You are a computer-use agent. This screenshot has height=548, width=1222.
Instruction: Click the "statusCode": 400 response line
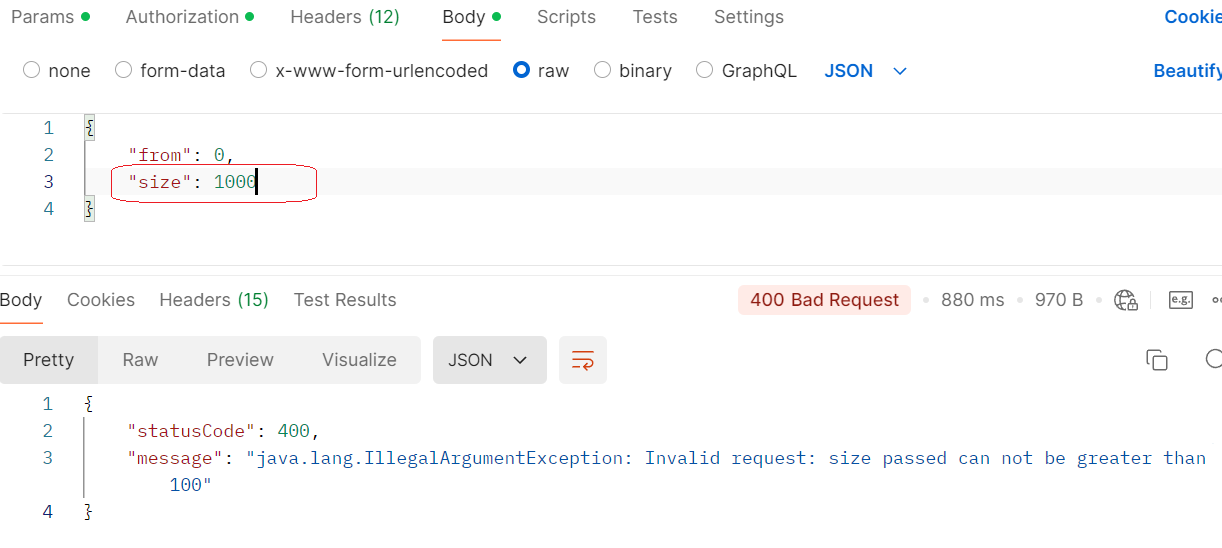(x=222, y=431)
